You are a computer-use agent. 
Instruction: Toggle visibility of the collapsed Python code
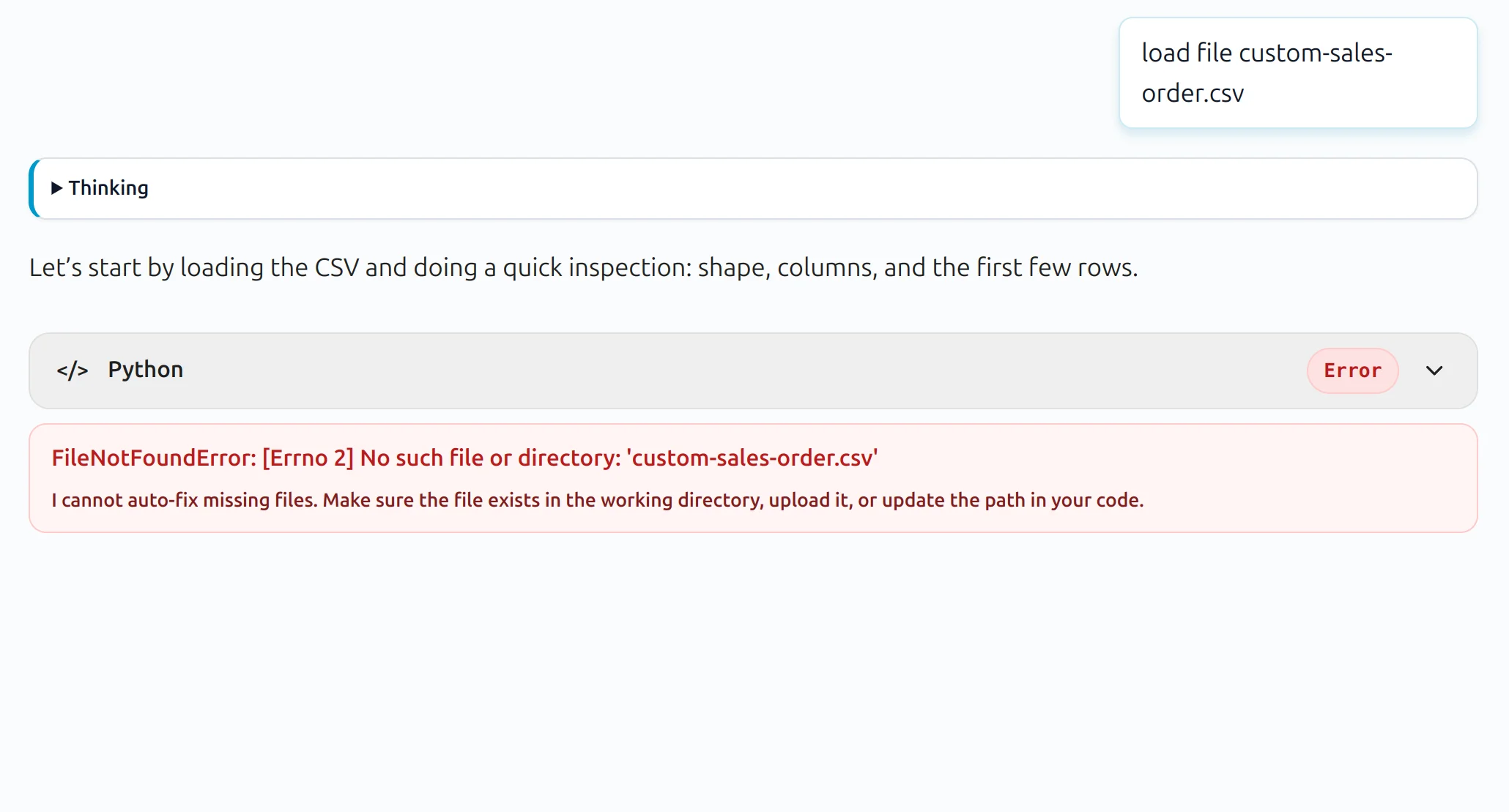click(x=1434, y=370)
